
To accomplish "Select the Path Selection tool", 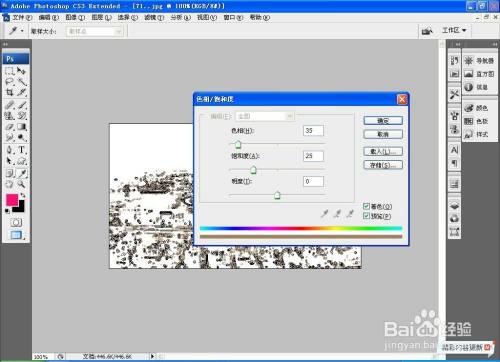I will (x=9, y=161).
